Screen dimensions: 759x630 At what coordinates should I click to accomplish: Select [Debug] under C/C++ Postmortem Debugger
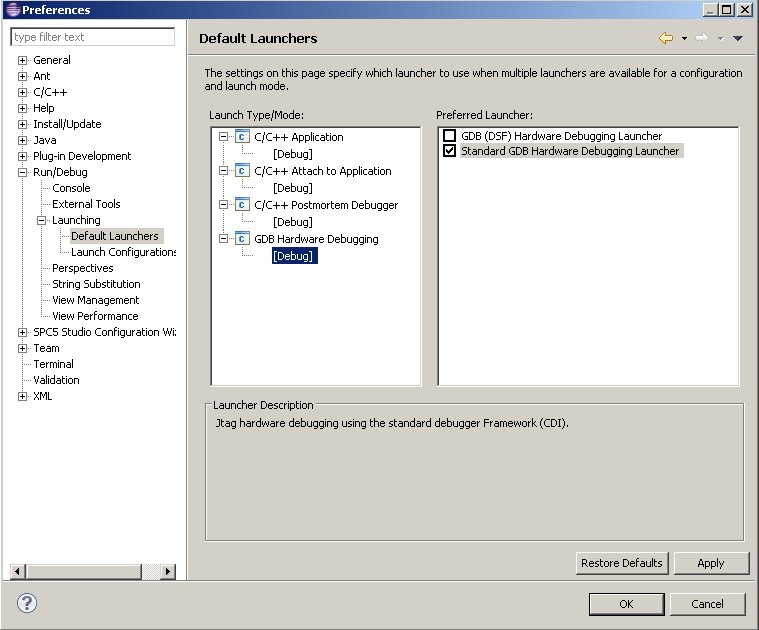(293, 222)
